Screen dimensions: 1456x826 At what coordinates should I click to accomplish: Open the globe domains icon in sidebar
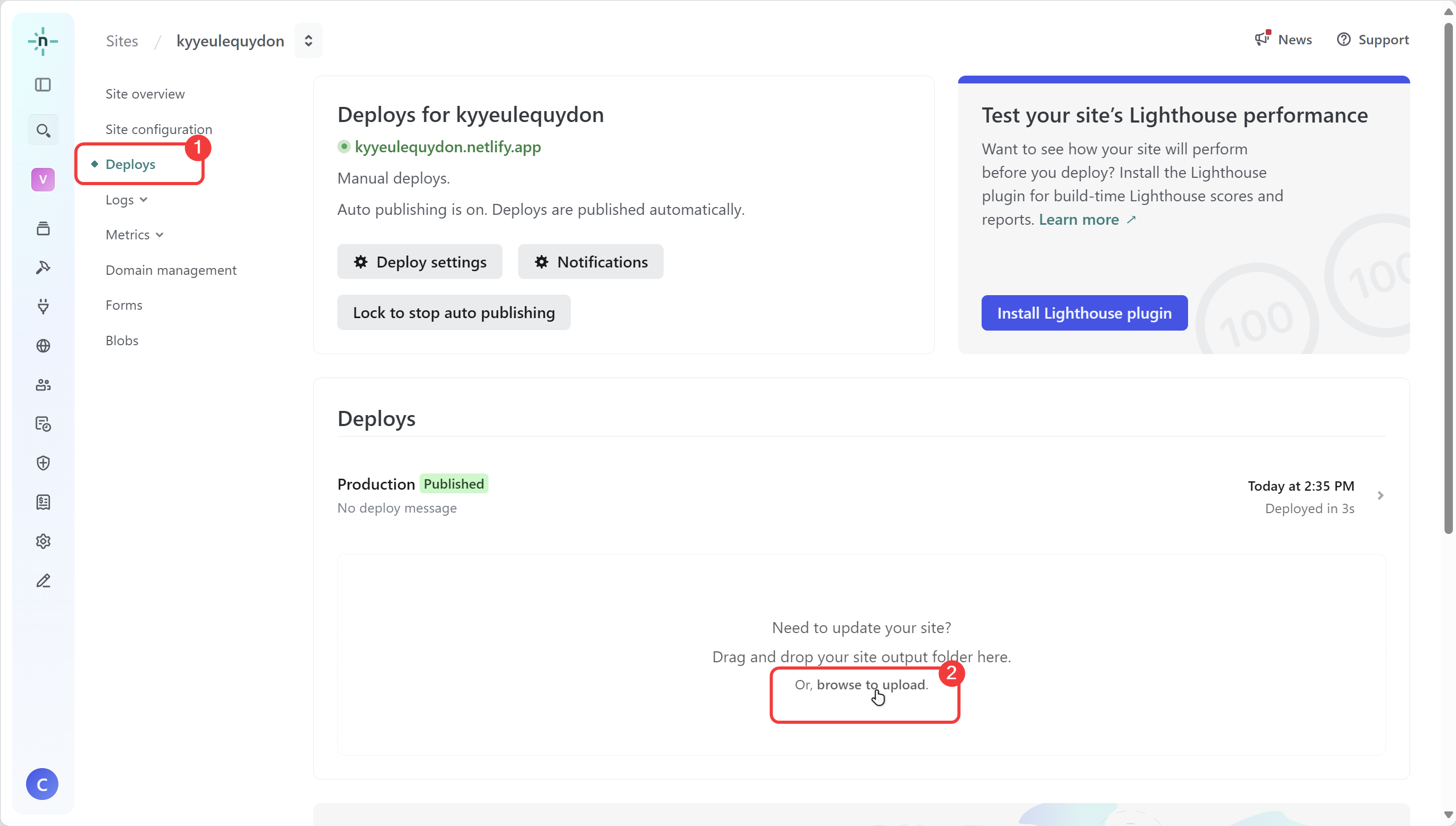(x=43, y=346)
